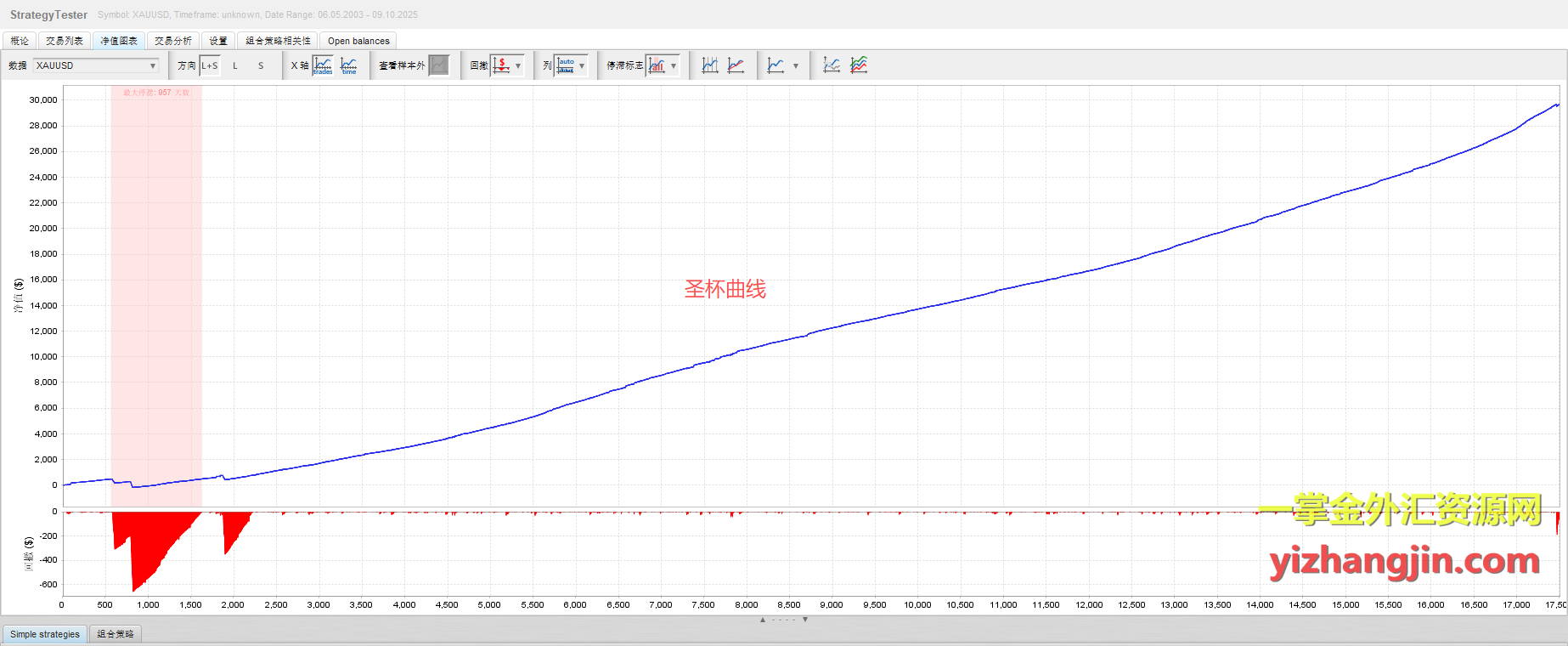
Task: Toggle the out-of-sample view icon
Action: (x=438, y=65)
